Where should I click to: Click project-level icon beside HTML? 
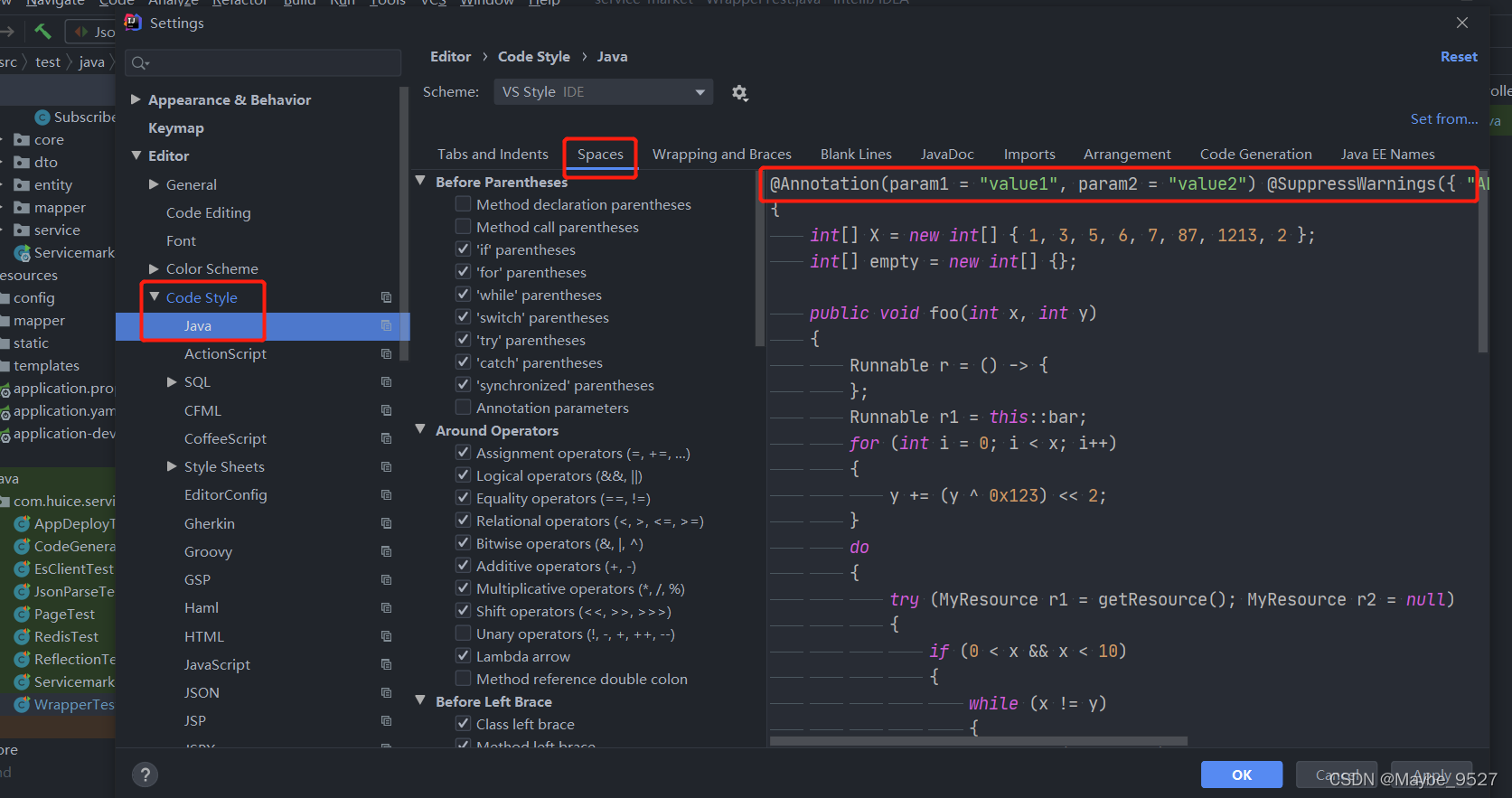click(x=386, y=637)
